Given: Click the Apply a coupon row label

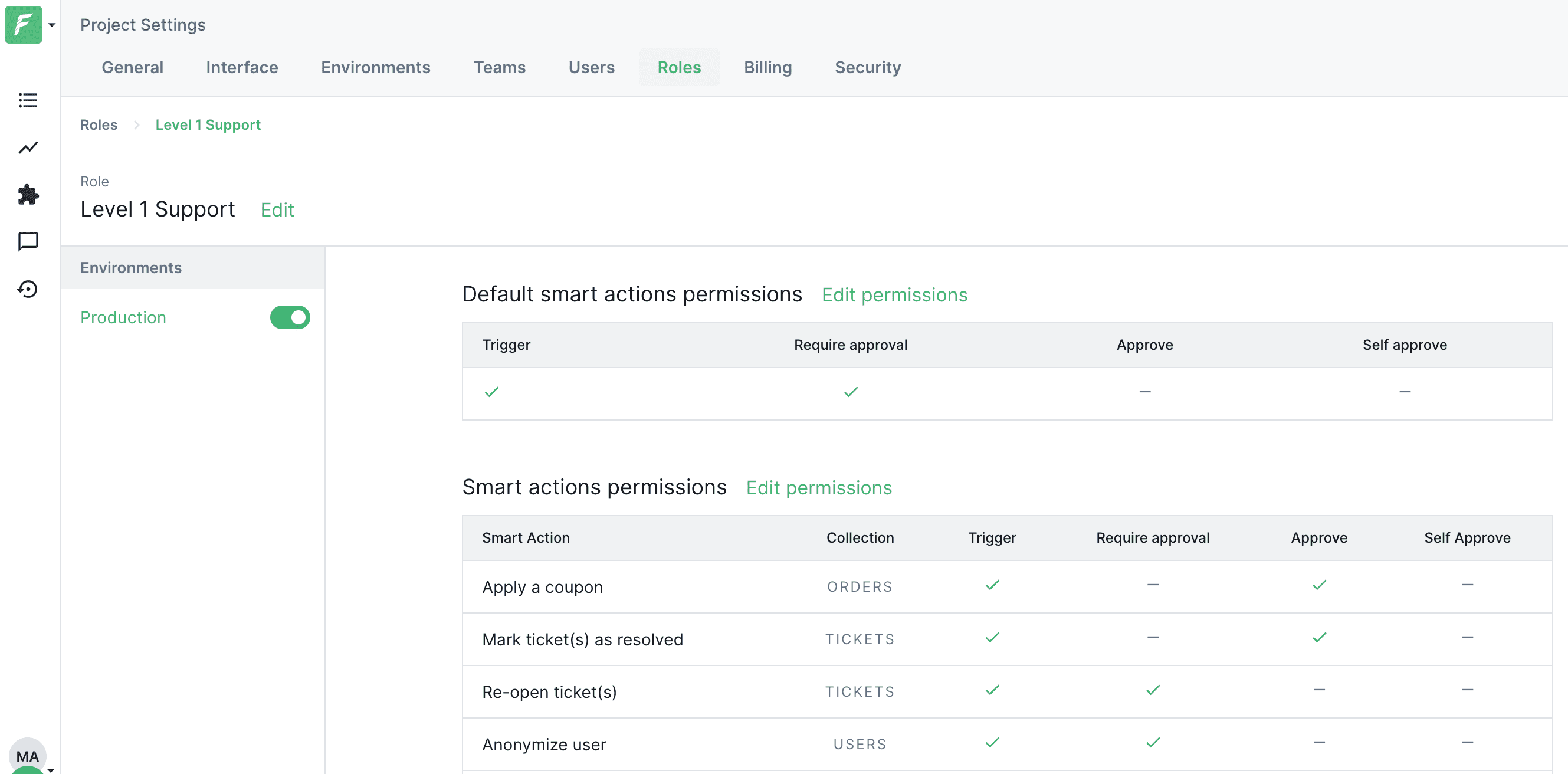Looking at the screenshot, I should (543, 587).
